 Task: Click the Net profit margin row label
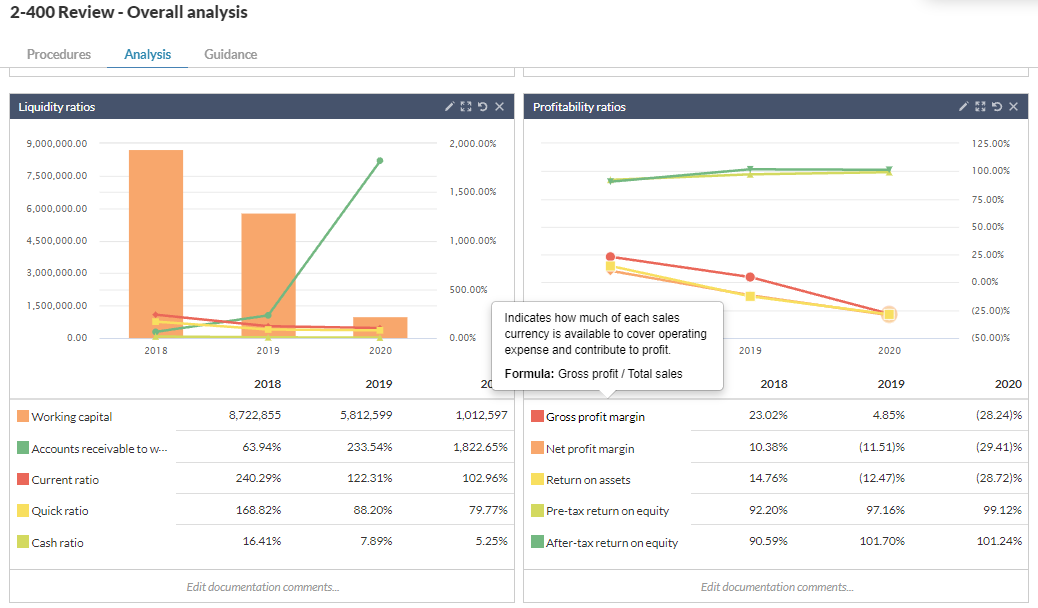tap(590, 449)
